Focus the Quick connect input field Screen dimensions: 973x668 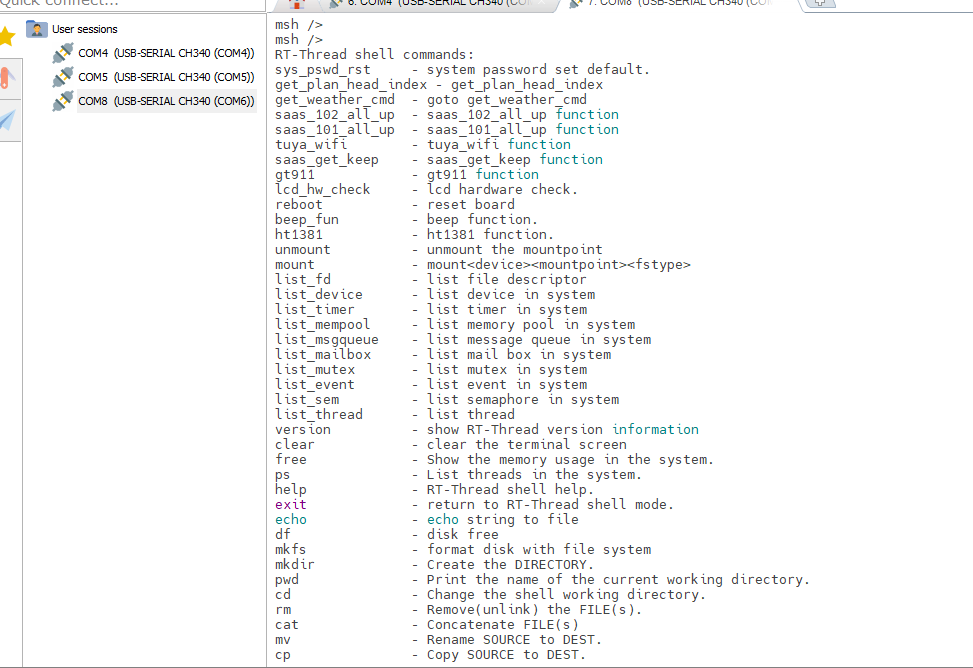pos(132,4)
